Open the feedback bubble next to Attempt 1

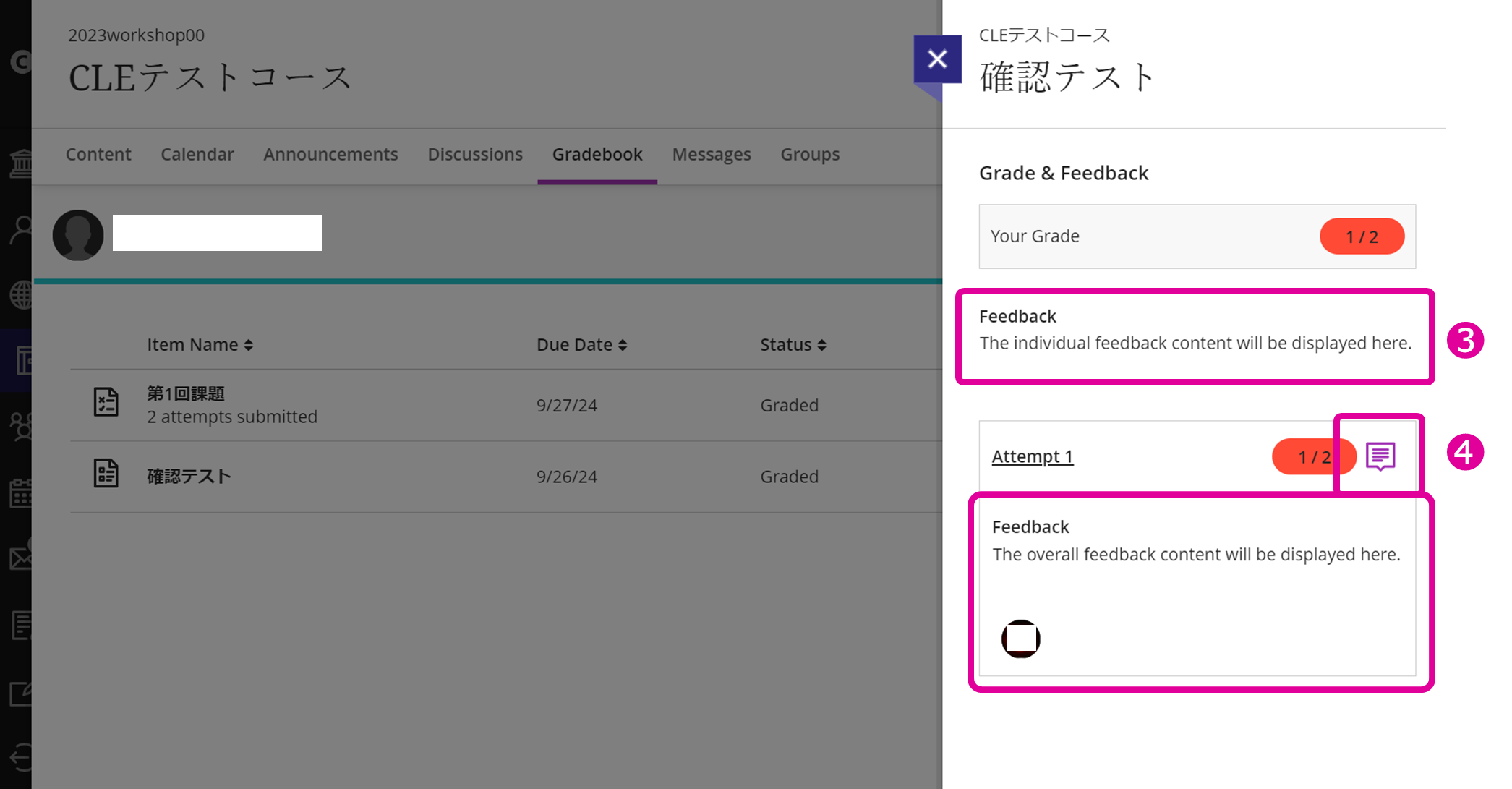(1380, 456)
